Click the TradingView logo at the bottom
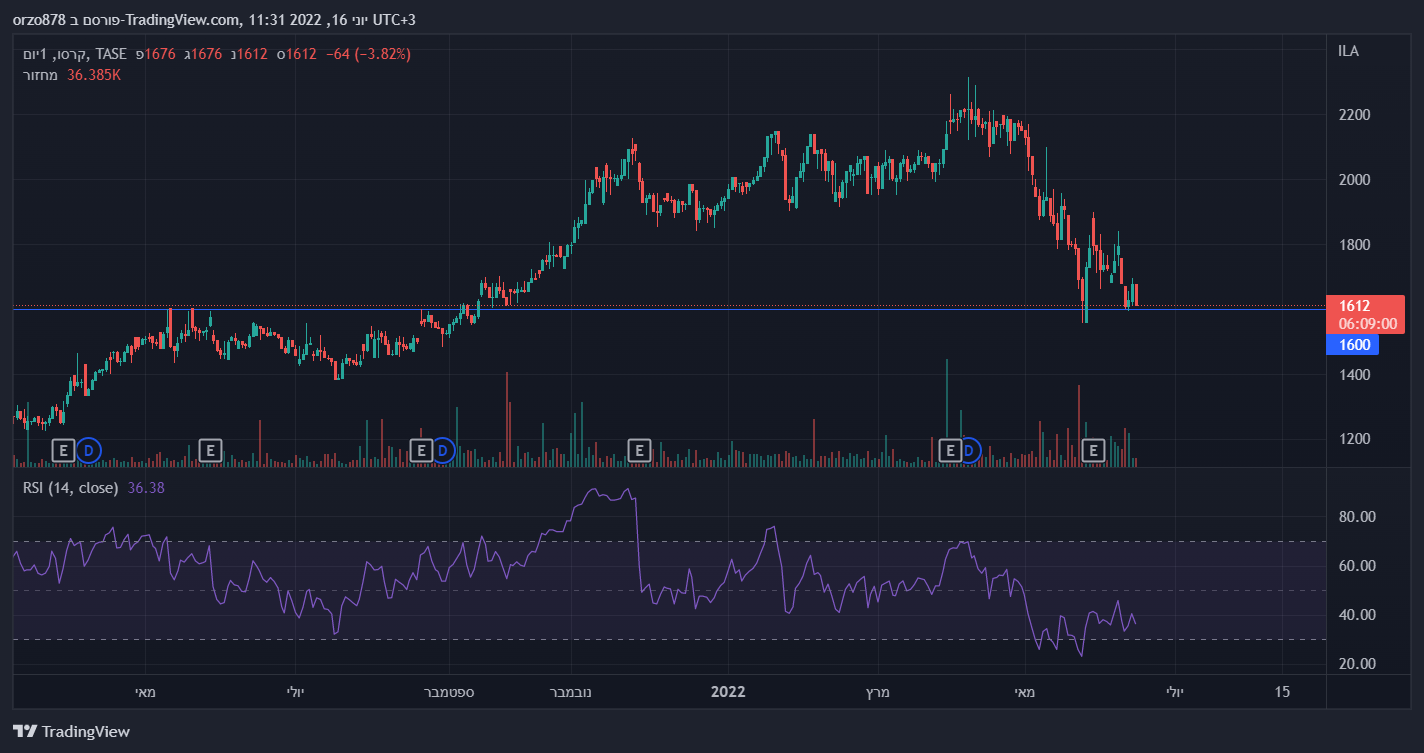1424x753 pixels. 71,731
